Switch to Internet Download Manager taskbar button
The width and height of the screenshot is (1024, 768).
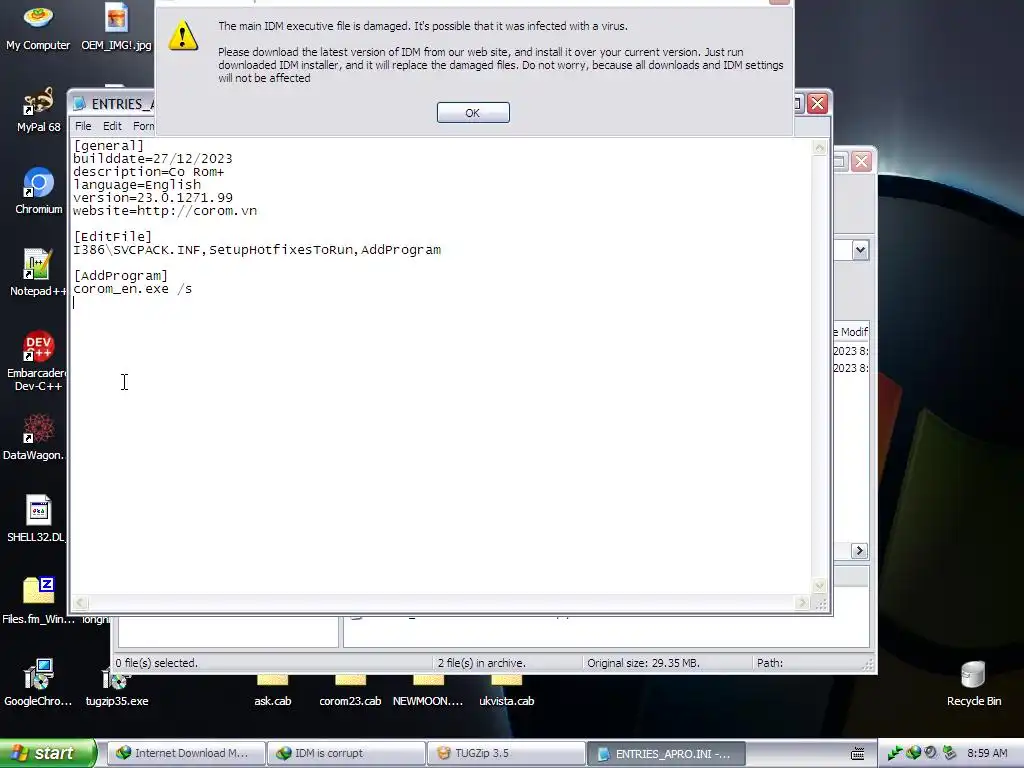pos(185,753)
